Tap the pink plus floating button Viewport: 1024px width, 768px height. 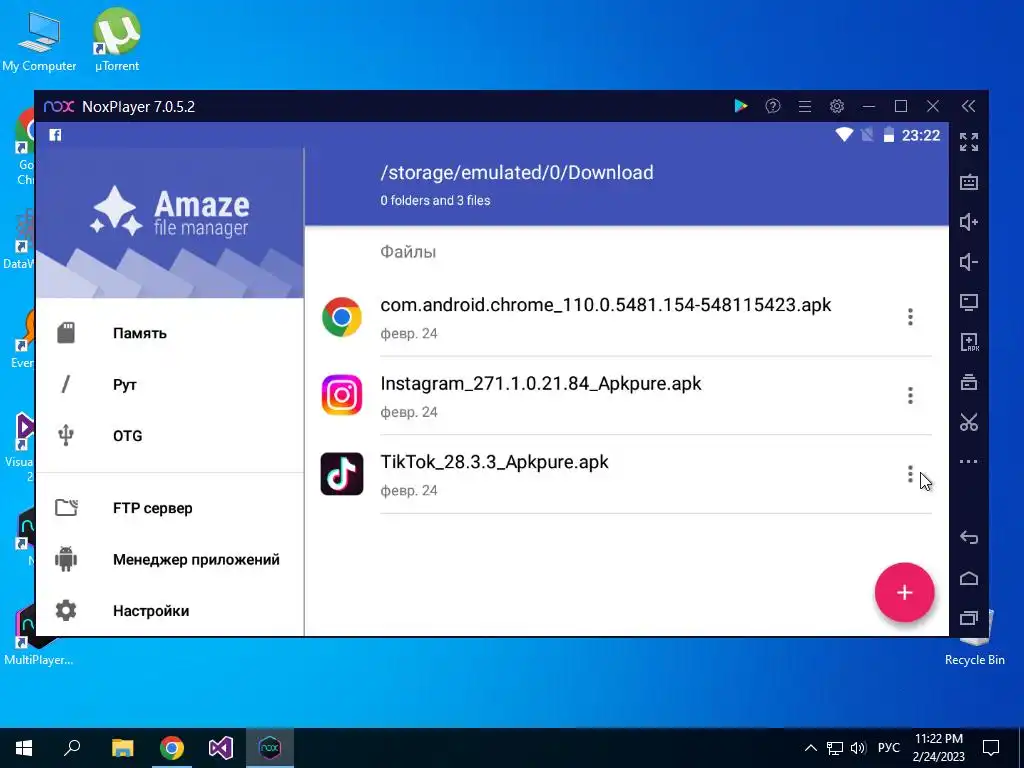[x=904, y=592]
